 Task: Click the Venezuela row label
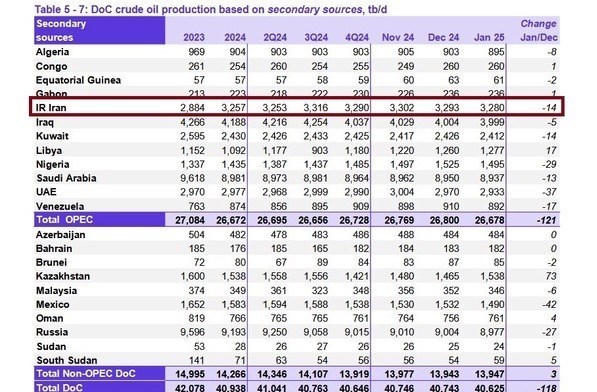tap(60, 206)
